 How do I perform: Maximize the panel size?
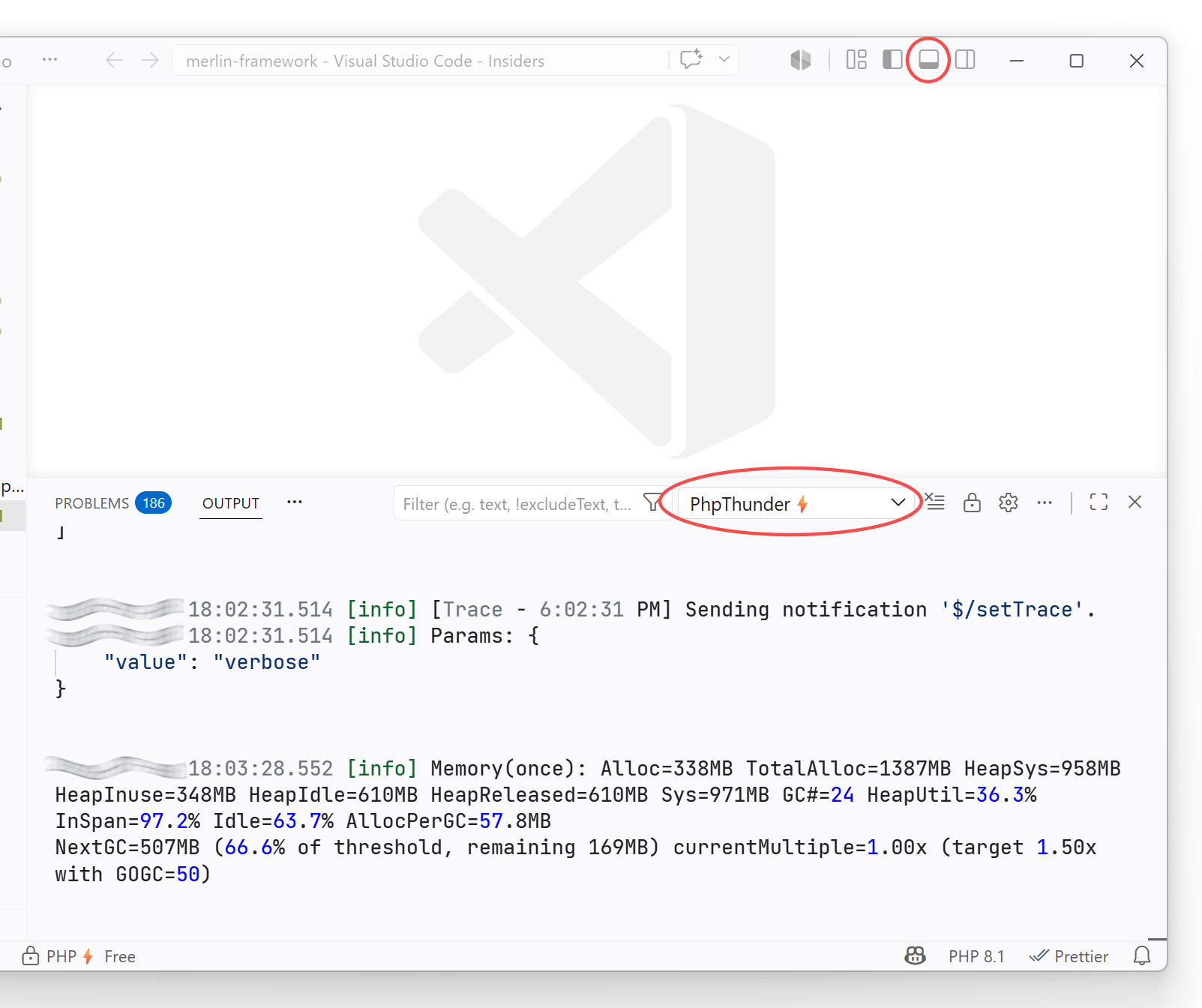(1099, 502)
